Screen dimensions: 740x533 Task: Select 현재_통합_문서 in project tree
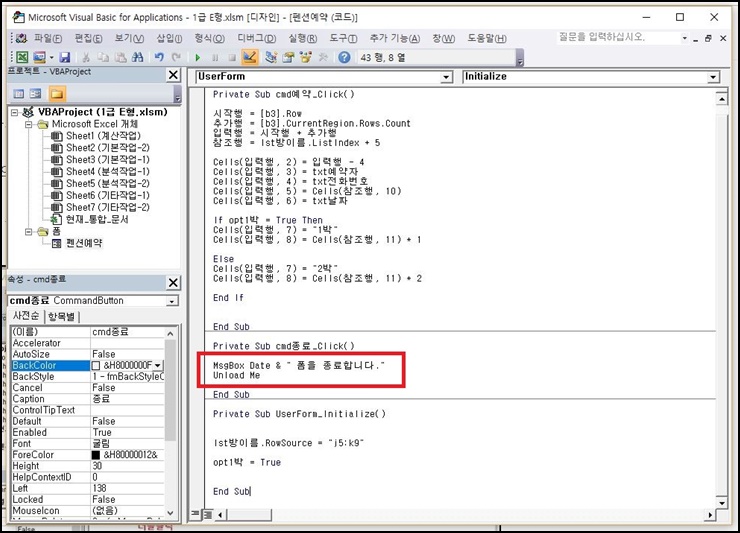[97, 219]
